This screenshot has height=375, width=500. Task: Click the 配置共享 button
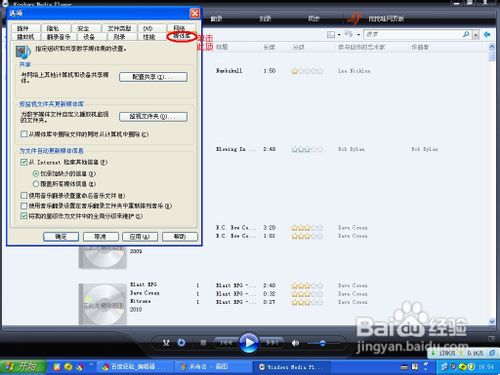153,77
